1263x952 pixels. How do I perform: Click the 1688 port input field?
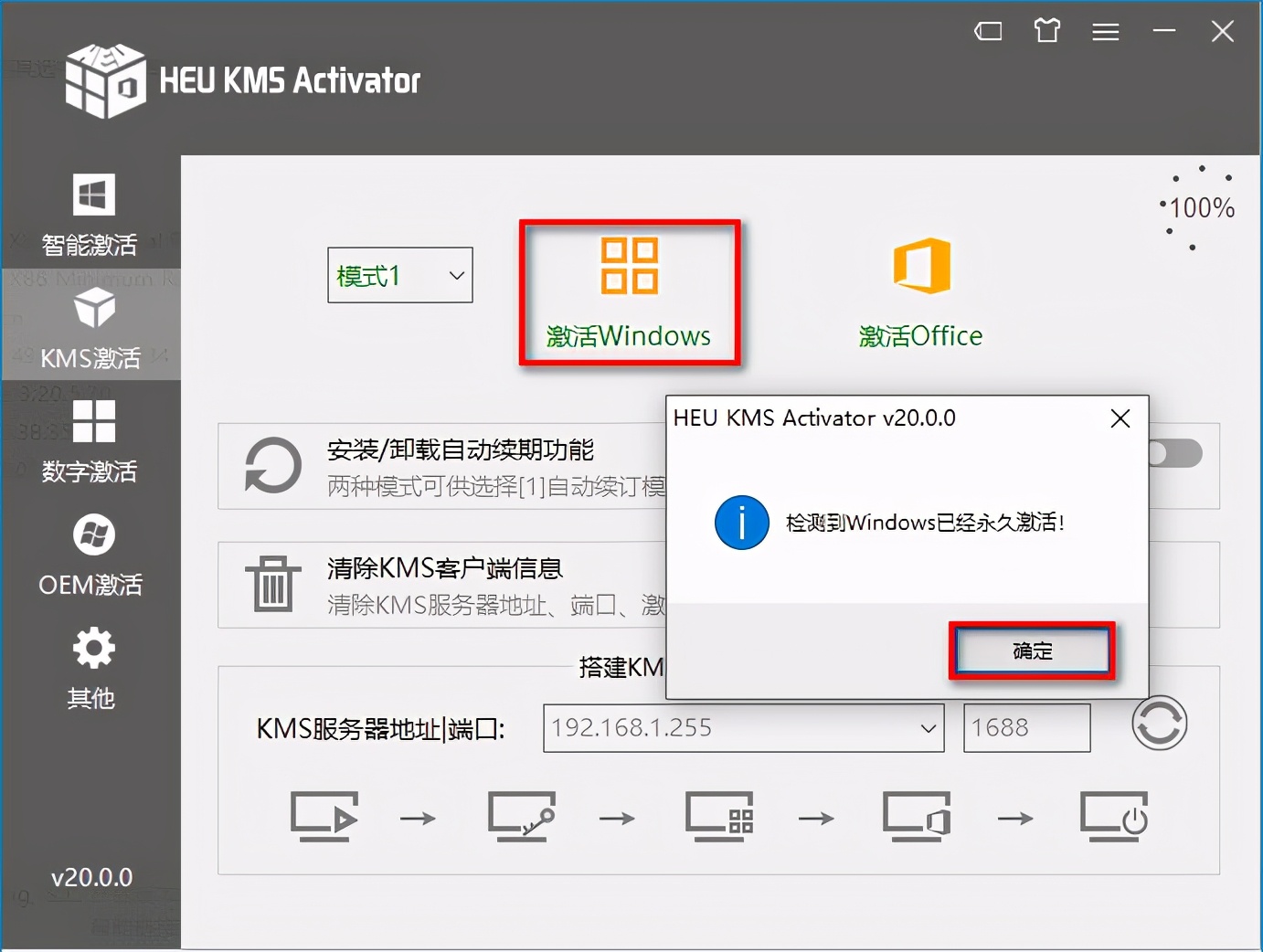1027,728
